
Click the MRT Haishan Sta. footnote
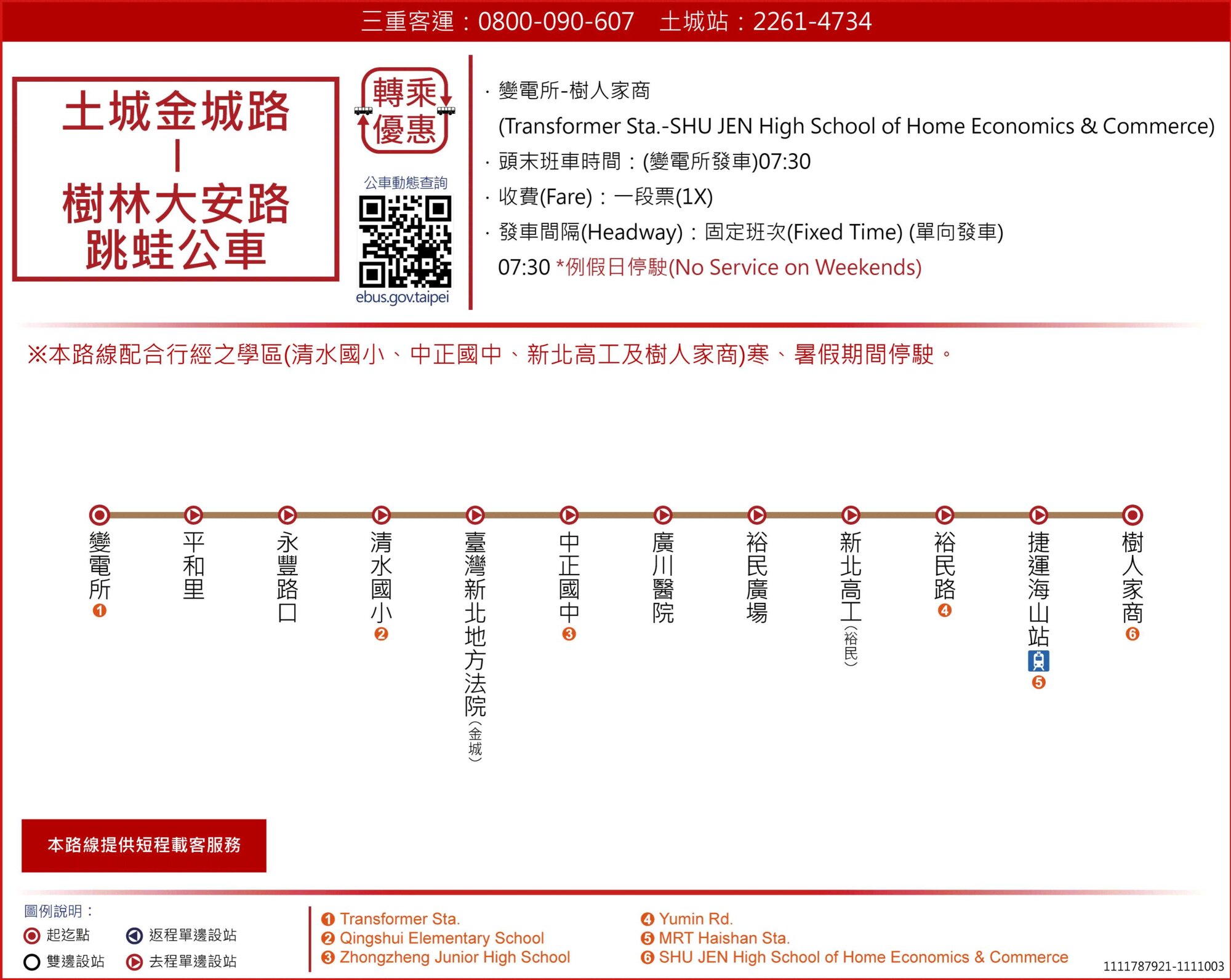point(724,938)
